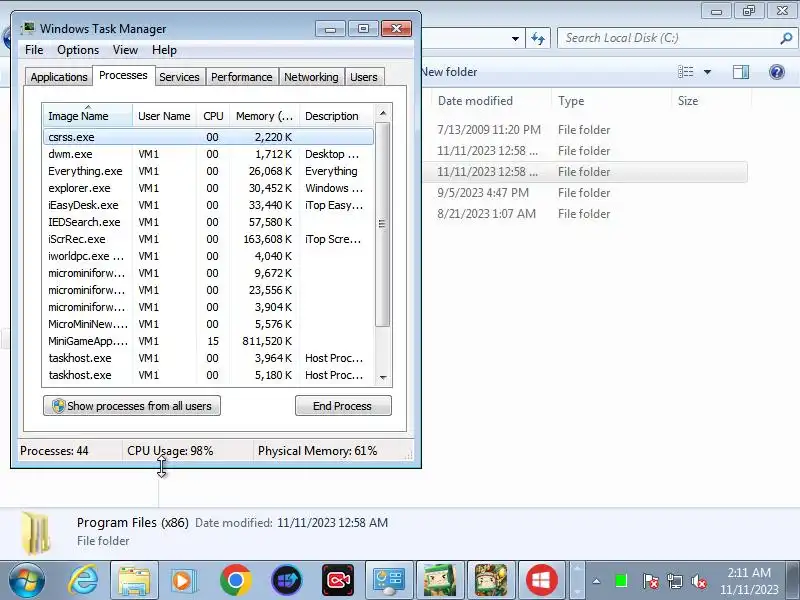Screen dimensions: 800x600
Task: Sort Explorer by Type column
Action: [611, 101]
